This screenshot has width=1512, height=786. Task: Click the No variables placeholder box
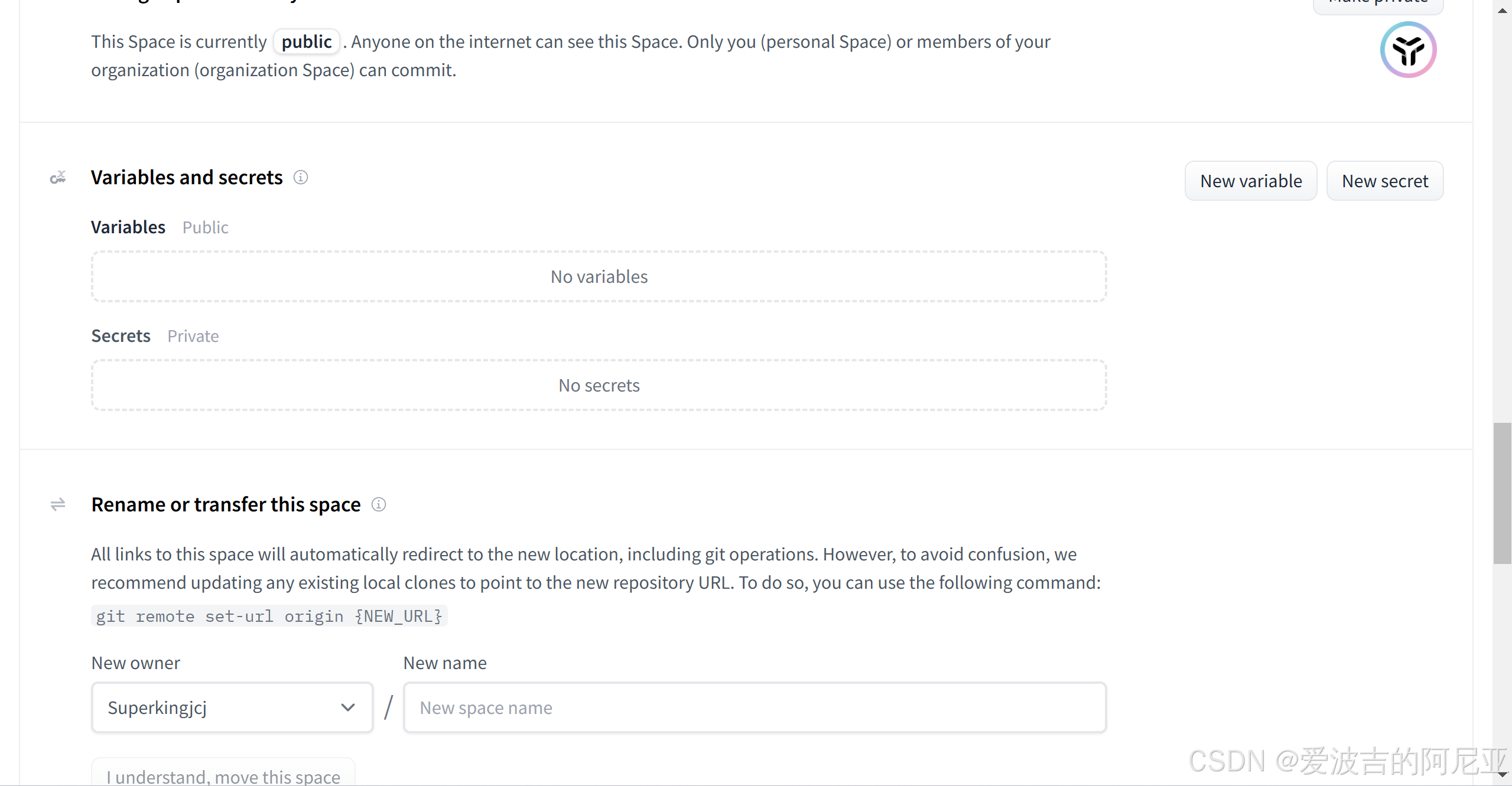(599, 277)
